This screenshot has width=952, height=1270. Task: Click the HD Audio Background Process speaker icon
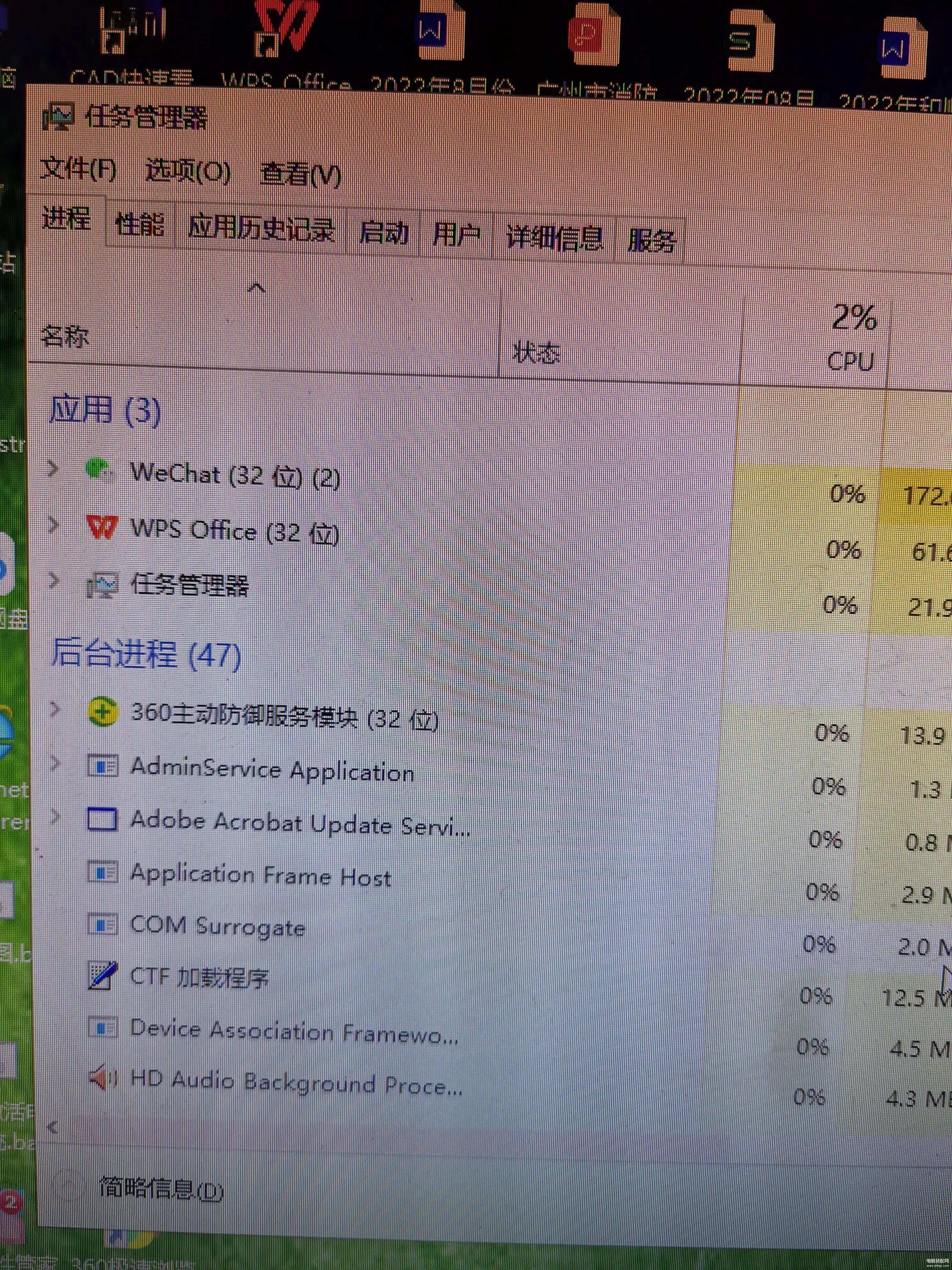[104, 1078]
